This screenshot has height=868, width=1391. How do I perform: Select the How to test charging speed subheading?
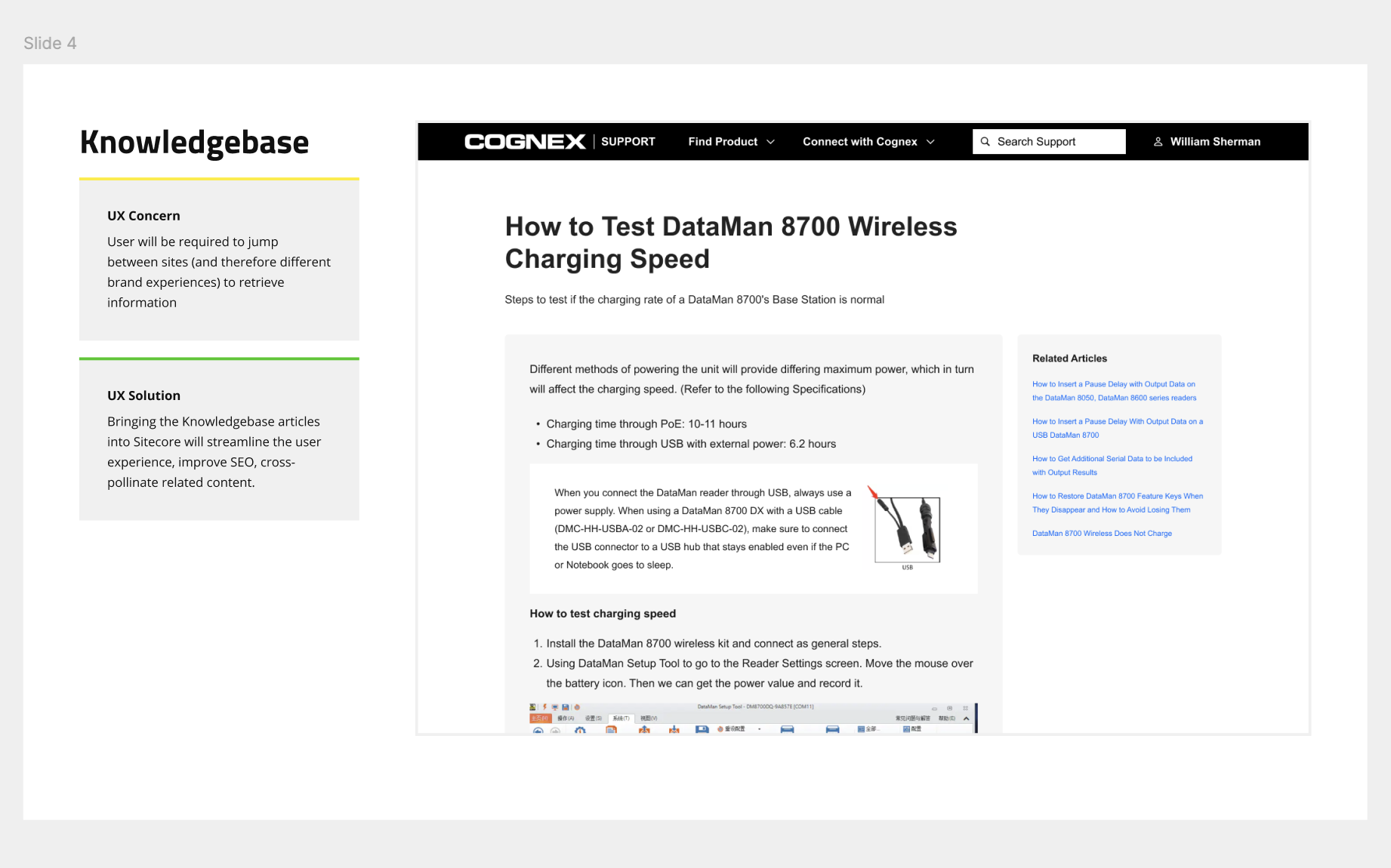[603, 614]
